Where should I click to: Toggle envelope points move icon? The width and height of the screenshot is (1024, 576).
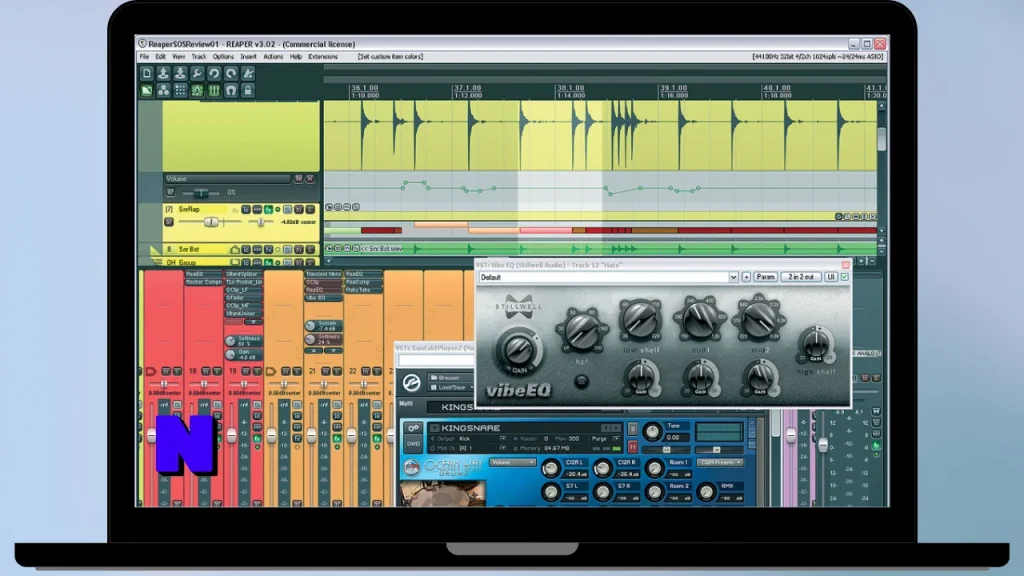point(197,91)
